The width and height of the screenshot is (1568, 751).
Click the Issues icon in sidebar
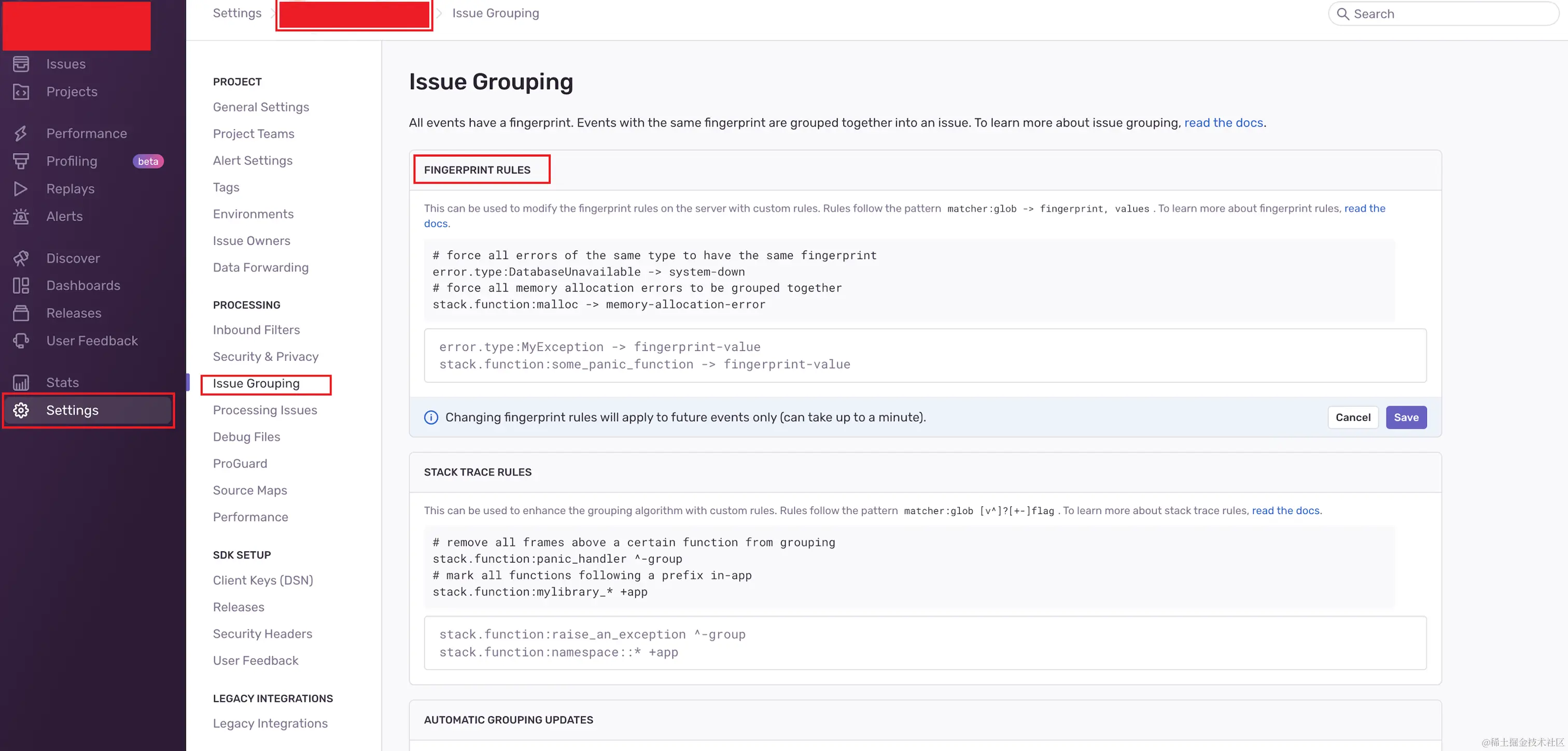tap(21, 64)
